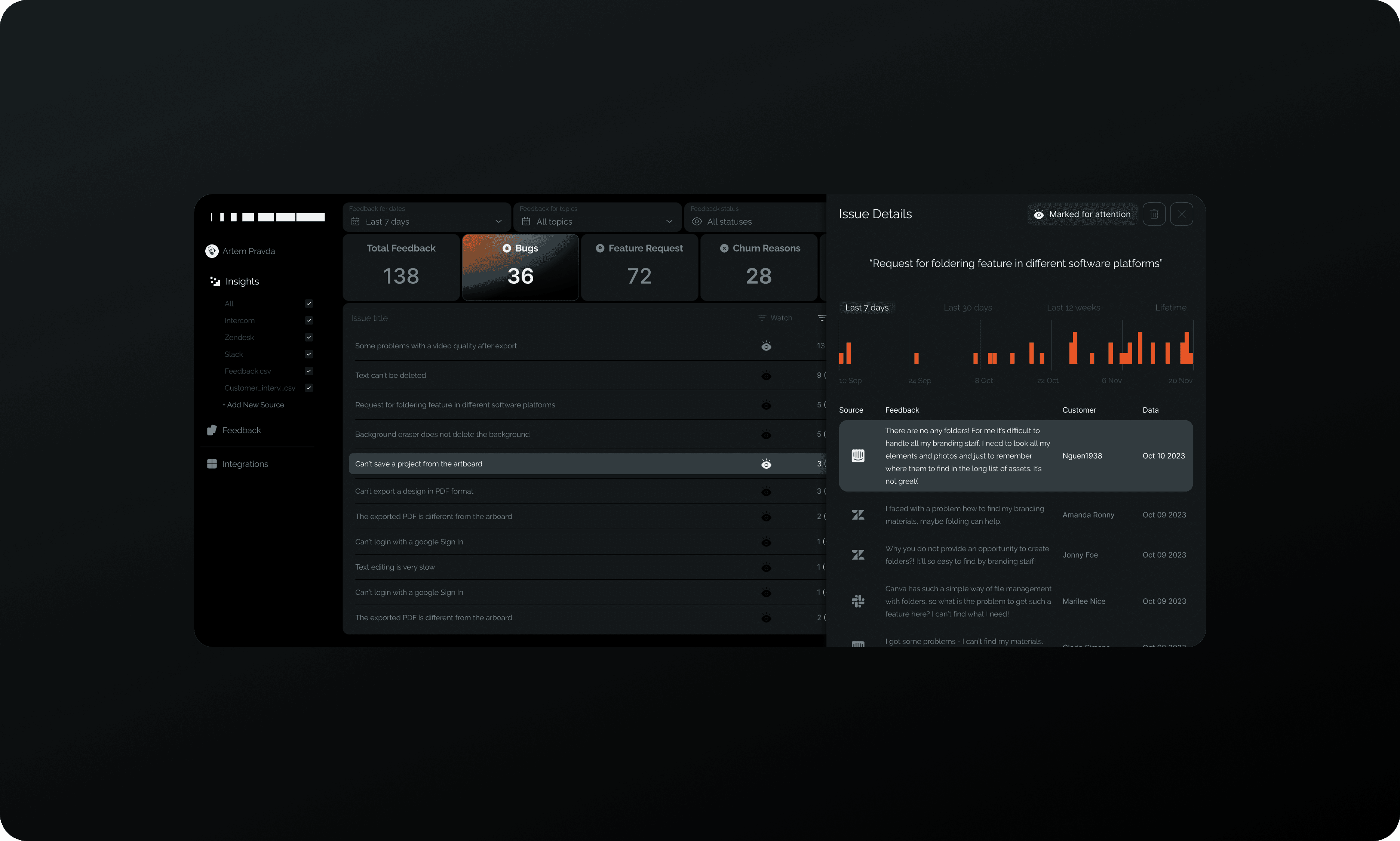This screenshot has width=1400, height=841.
Task: Click the Slack source icon for Marilee Nice
Action: (x=857, y=601)
